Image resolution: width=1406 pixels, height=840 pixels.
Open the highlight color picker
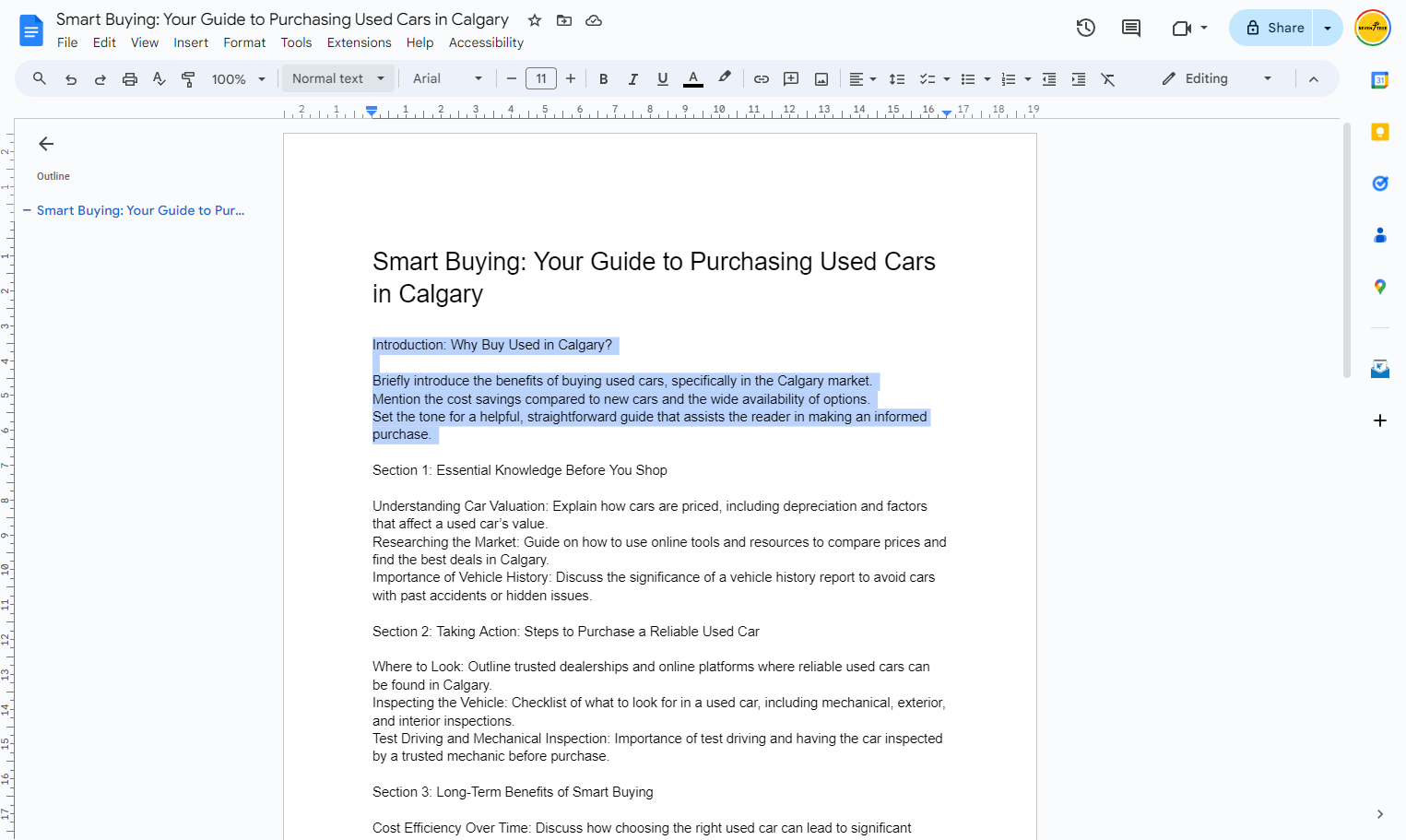click(x=725, y=79)
